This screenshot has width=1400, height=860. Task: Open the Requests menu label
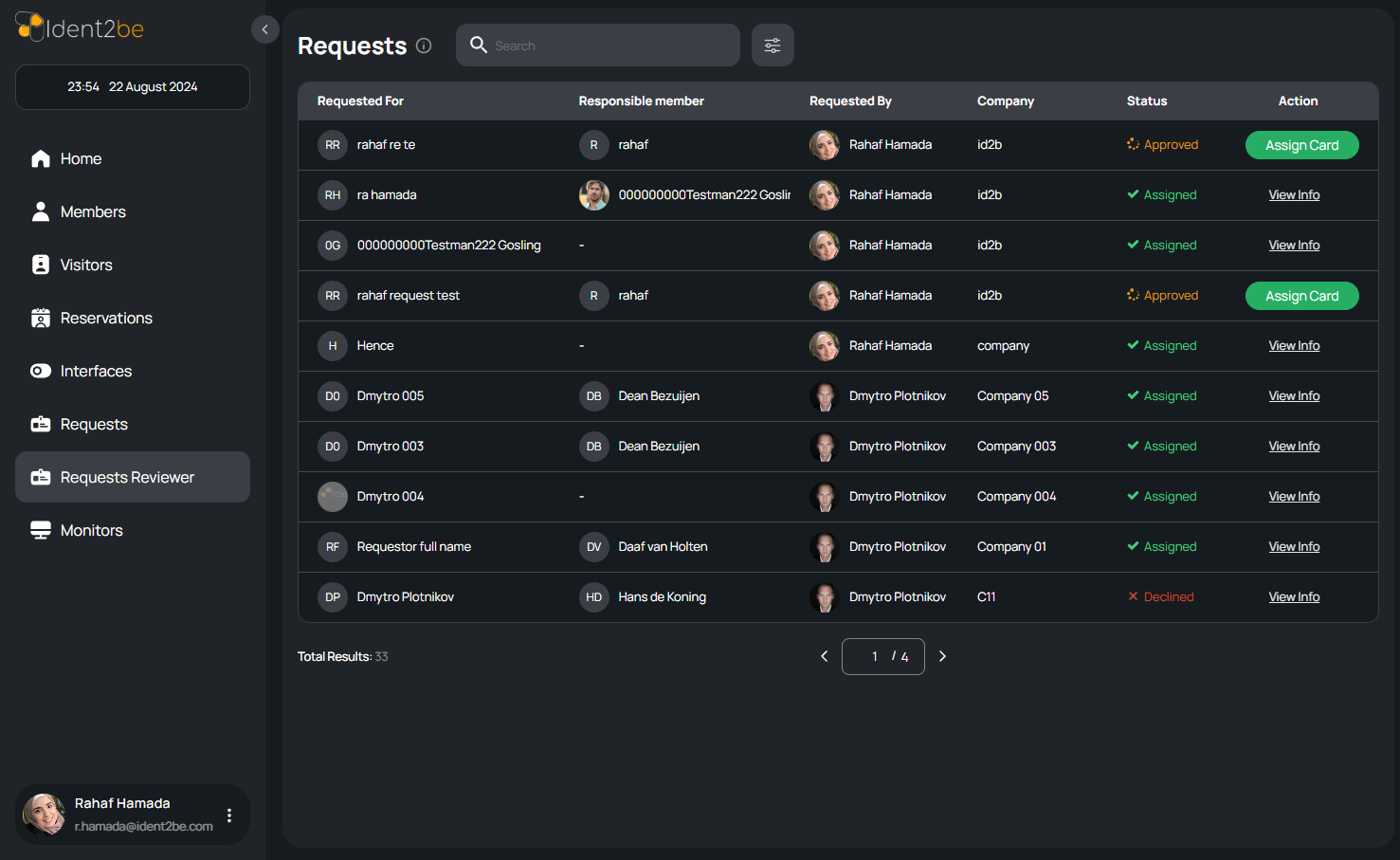tap(94, 424)
